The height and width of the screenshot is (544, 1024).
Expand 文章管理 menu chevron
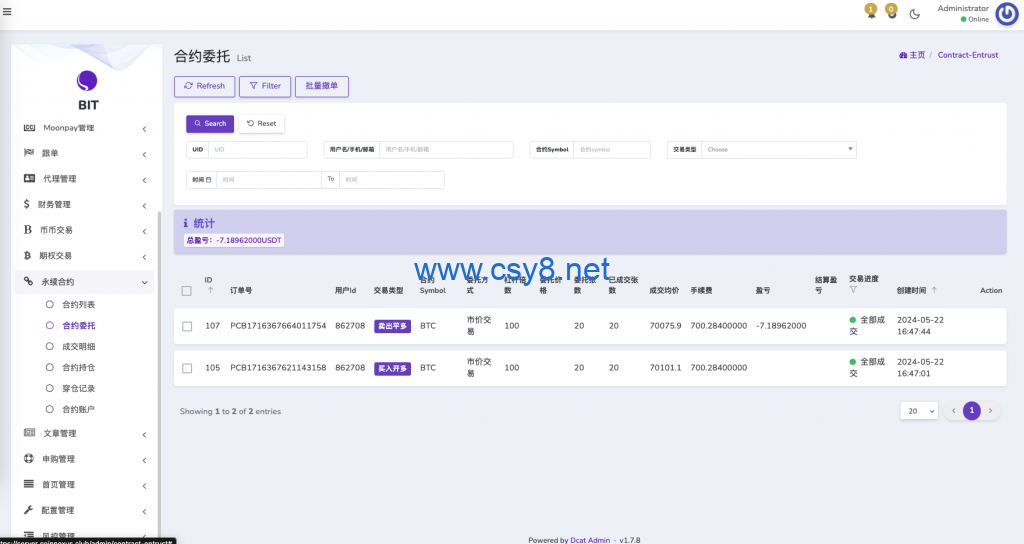click(x=144, y=434)
